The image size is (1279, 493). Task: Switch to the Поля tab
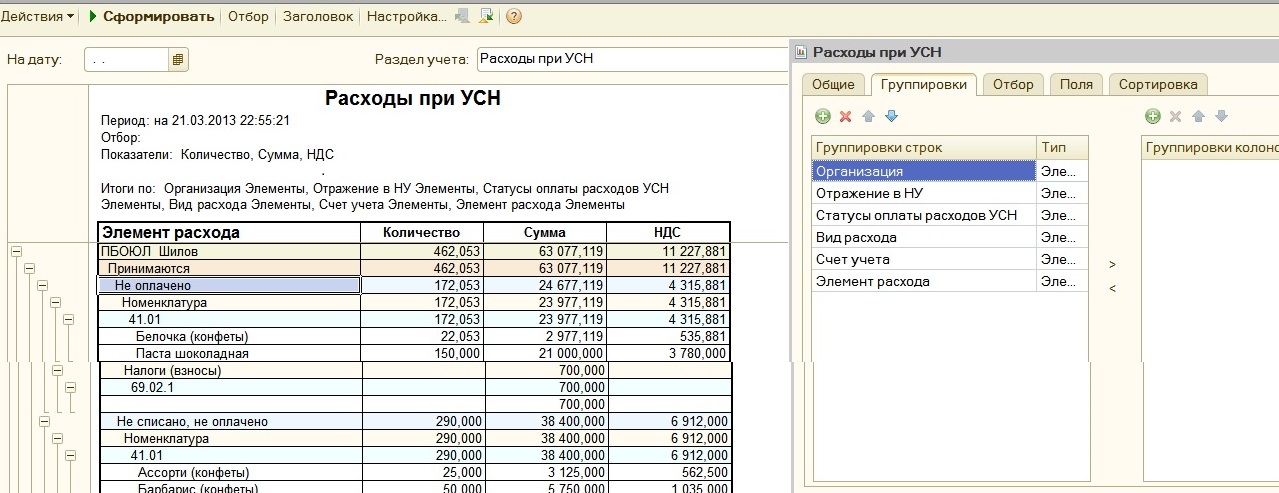click(1076, 84)
